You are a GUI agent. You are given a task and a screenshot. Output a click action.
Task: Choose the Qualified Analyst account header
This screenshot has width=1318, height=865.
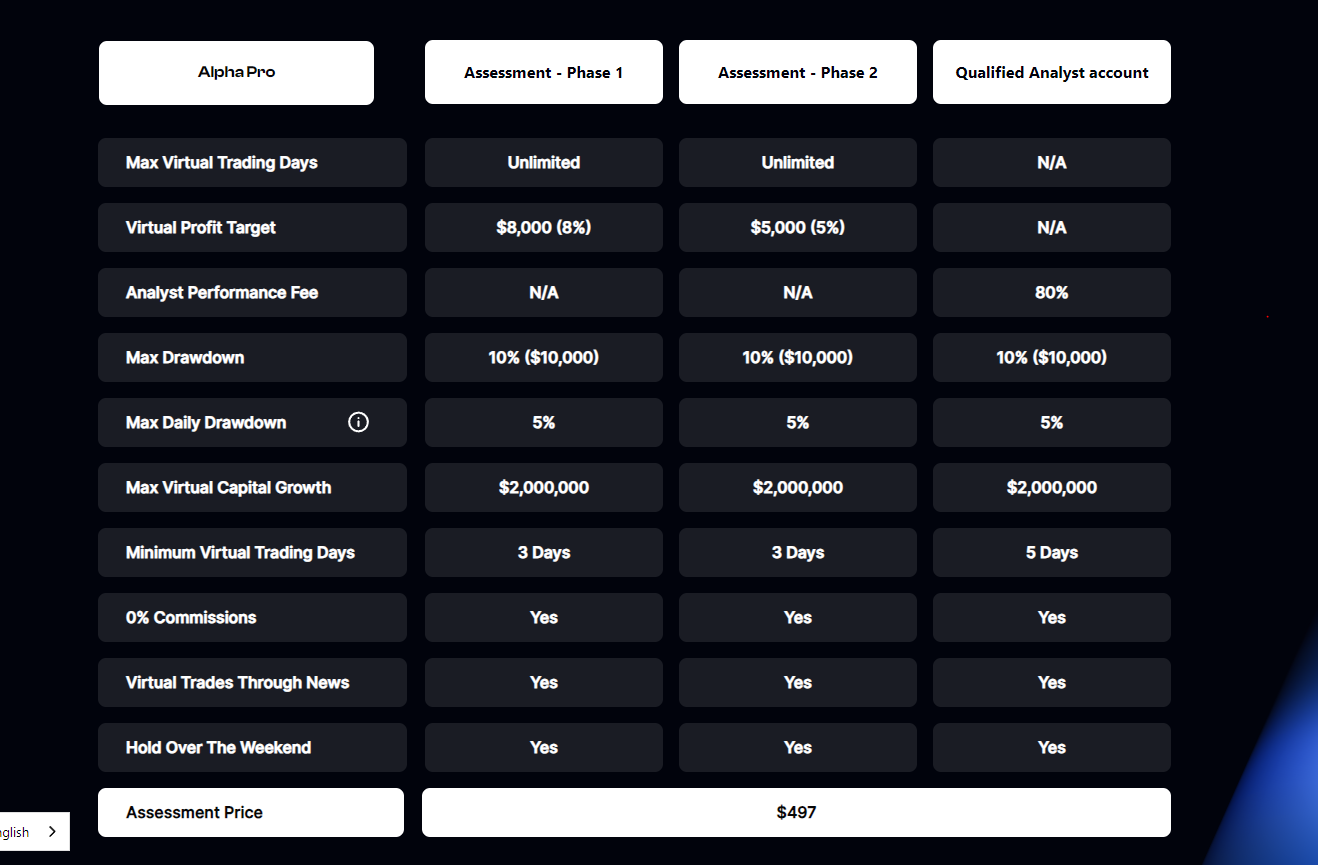click(1052, 72)
